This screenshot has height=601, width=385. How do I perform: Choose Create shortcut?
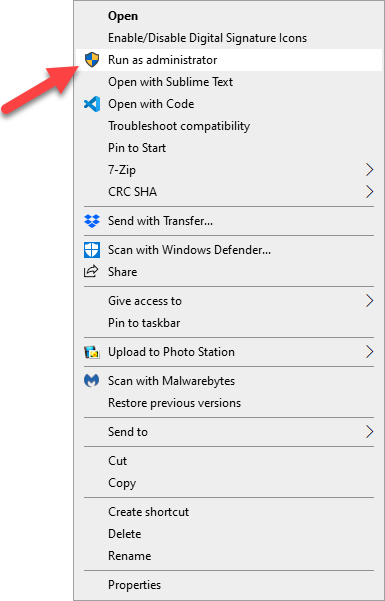tap(149, 512)
